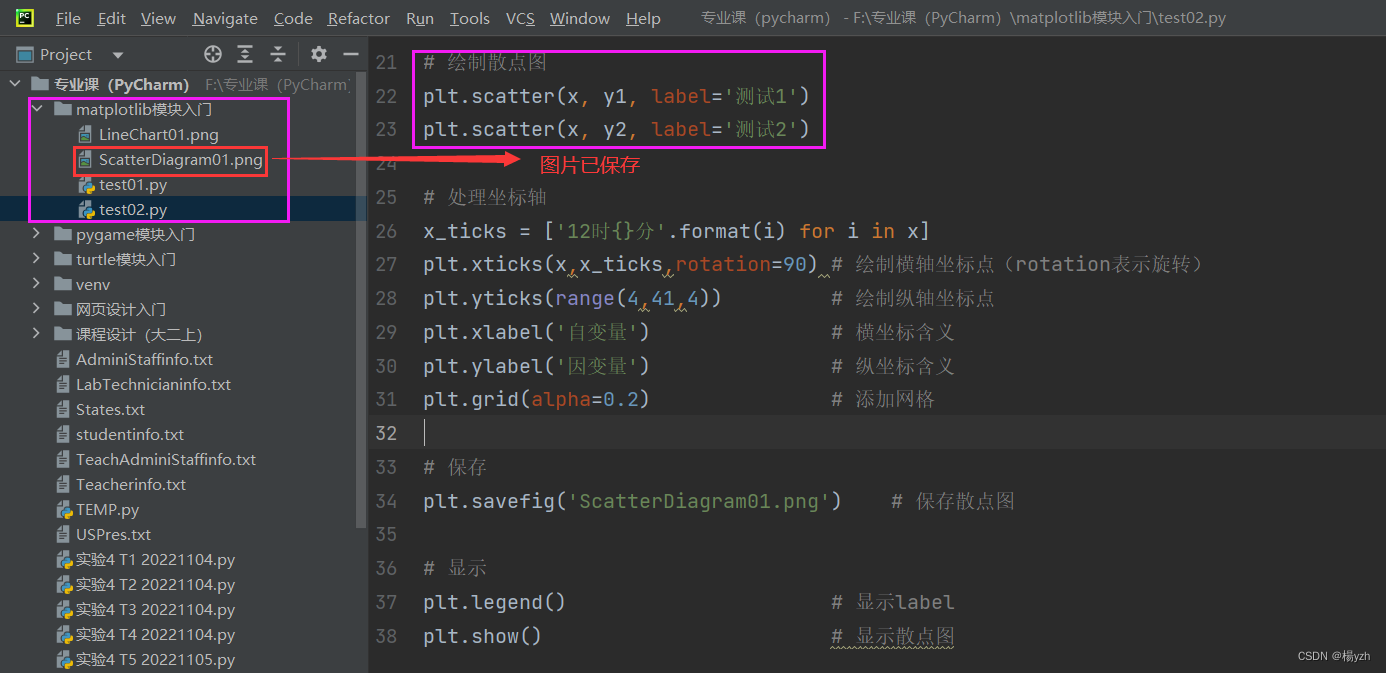Click the text file icon beside States.txt
This screenshot has width=1386, height=673.
[x=64, y=409]
